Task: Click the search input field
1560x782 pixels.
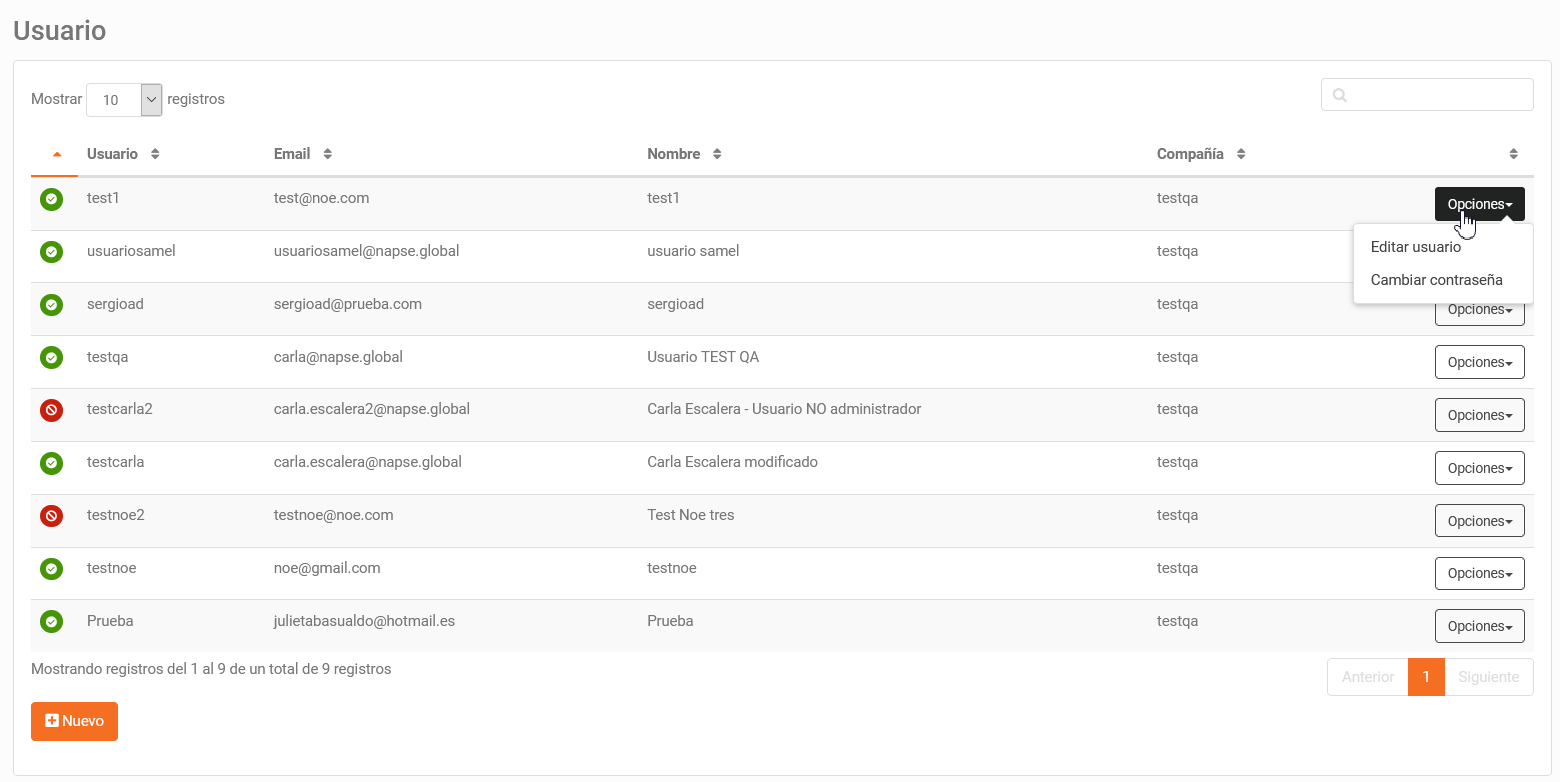Action: 1427,95
